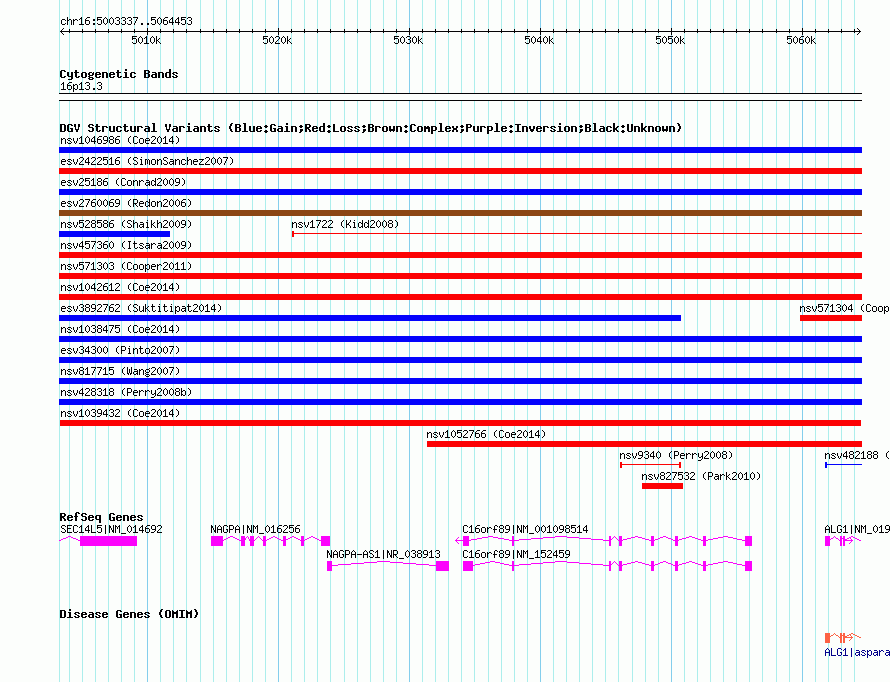
Task: Open the nsv1722 (Kidd2008) label
Action: pos(345,224)
